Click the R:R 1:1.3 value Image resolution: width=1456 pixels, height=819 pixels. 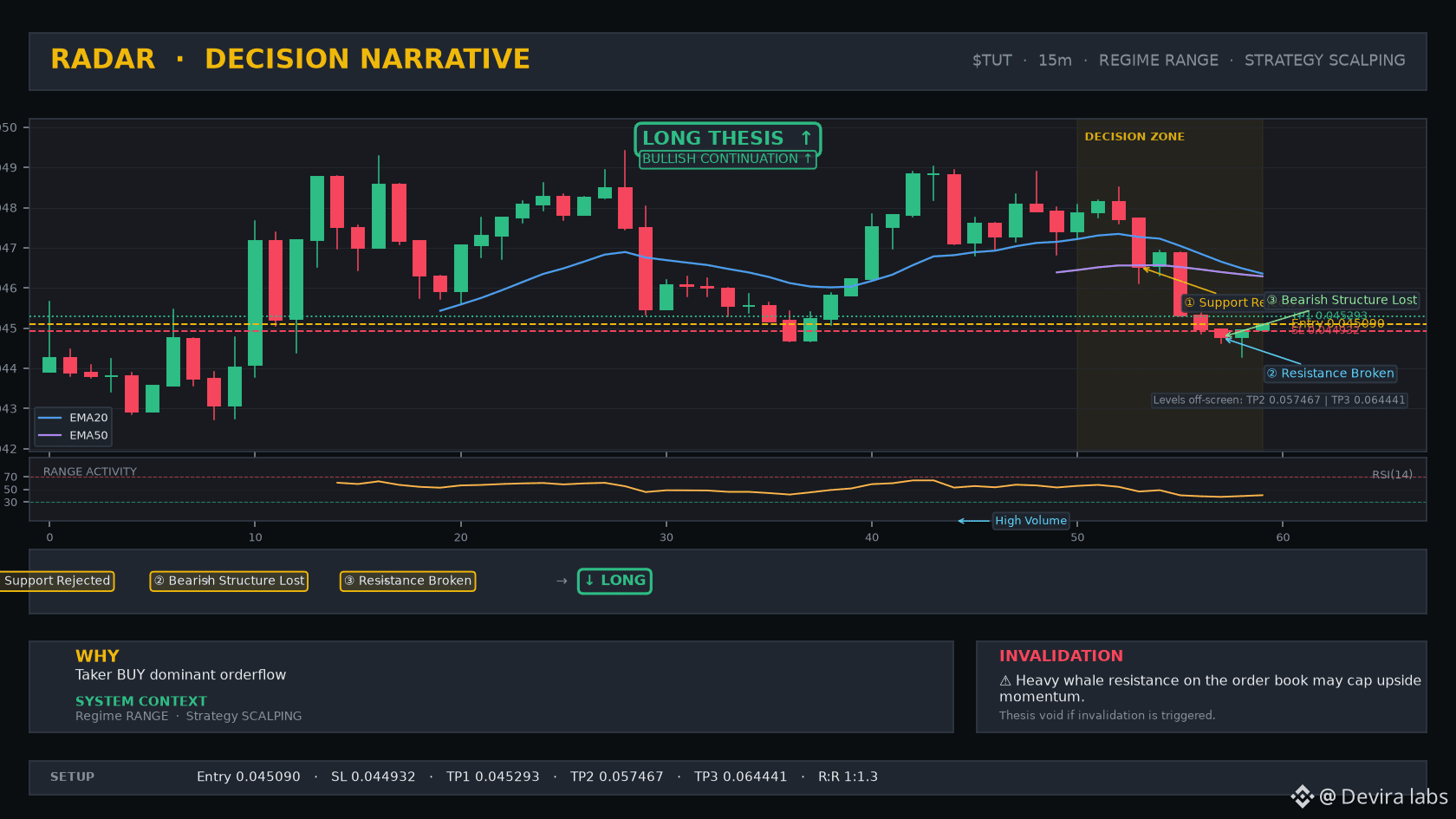pyautogui.click(x=848, y=777)
